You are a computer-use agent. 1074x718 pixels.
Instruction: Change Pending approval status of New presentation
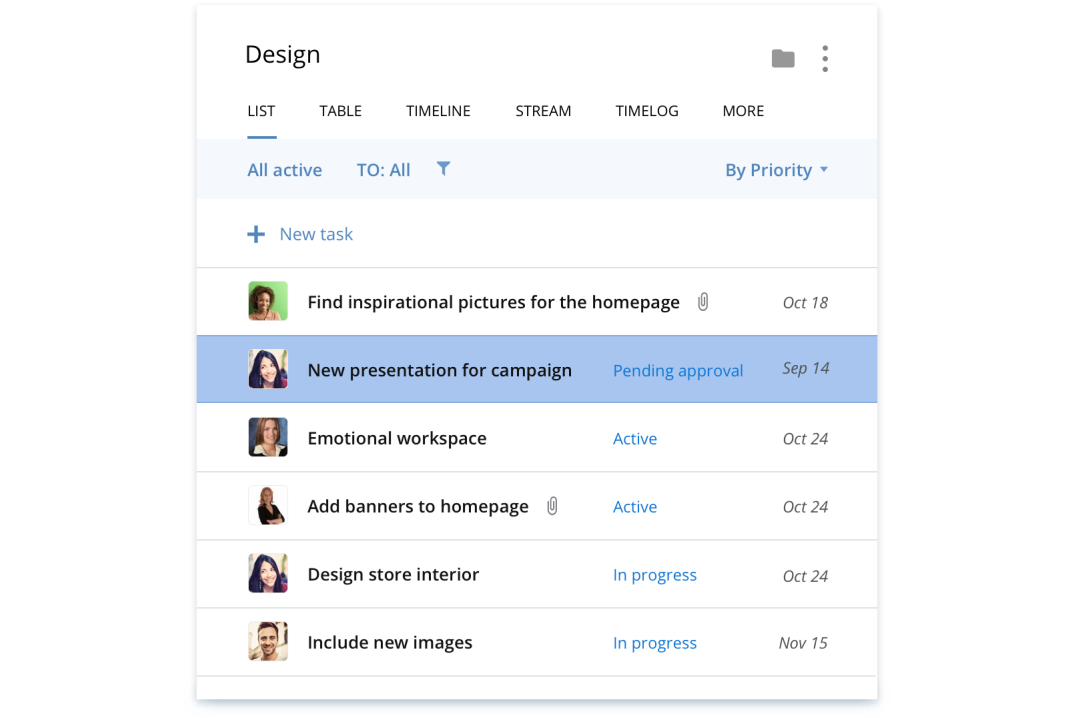point(678,371)
